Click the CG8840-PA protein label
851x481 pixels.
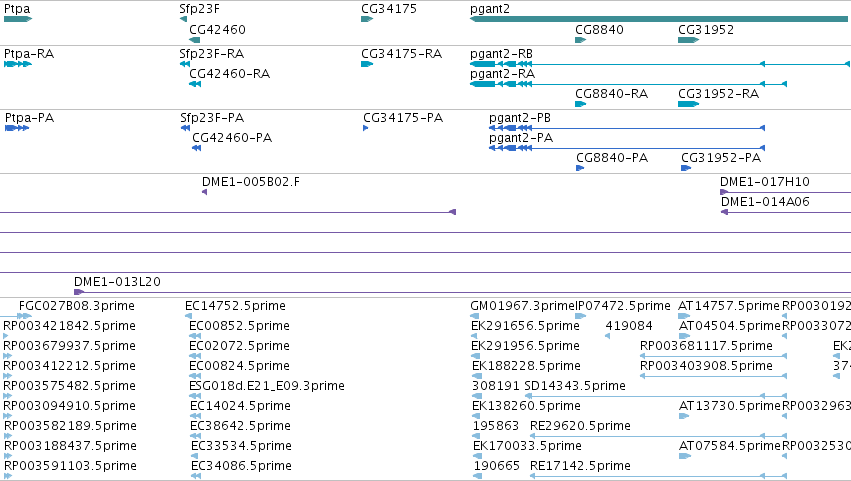(612, 158)
